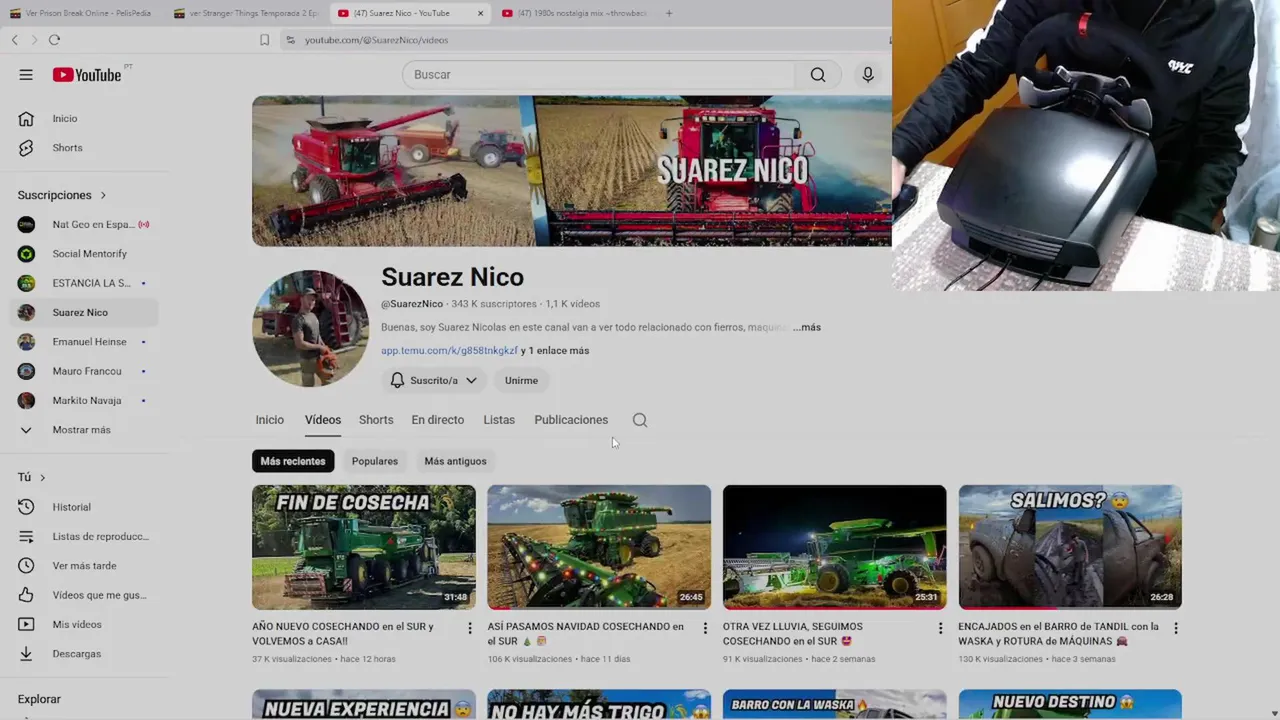The image size is (1280, 720).
Task: Open Mauro Francou subscription
Action: pos(84,371)
